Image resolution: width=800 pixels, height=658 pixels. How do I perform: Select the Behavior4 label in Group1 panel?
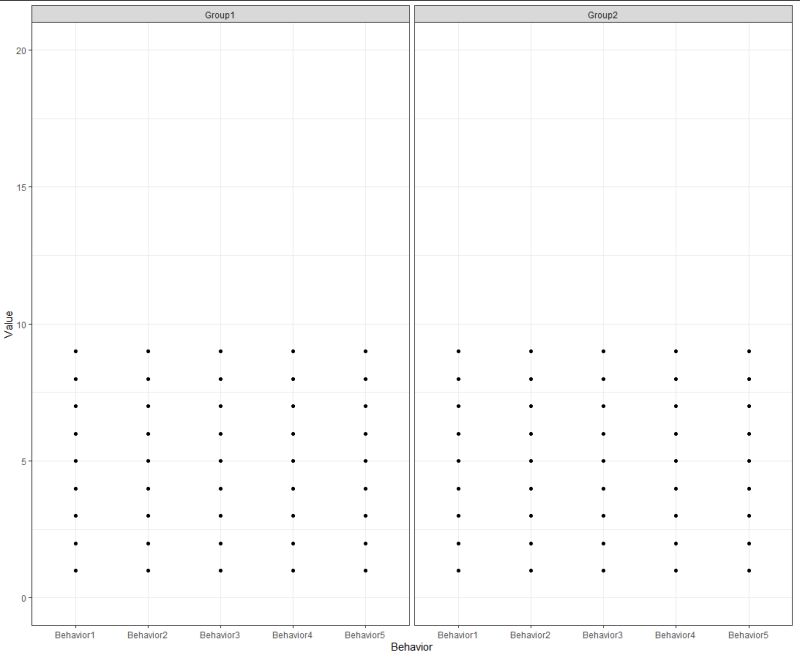pyautogui.click(x=294, y=633)
